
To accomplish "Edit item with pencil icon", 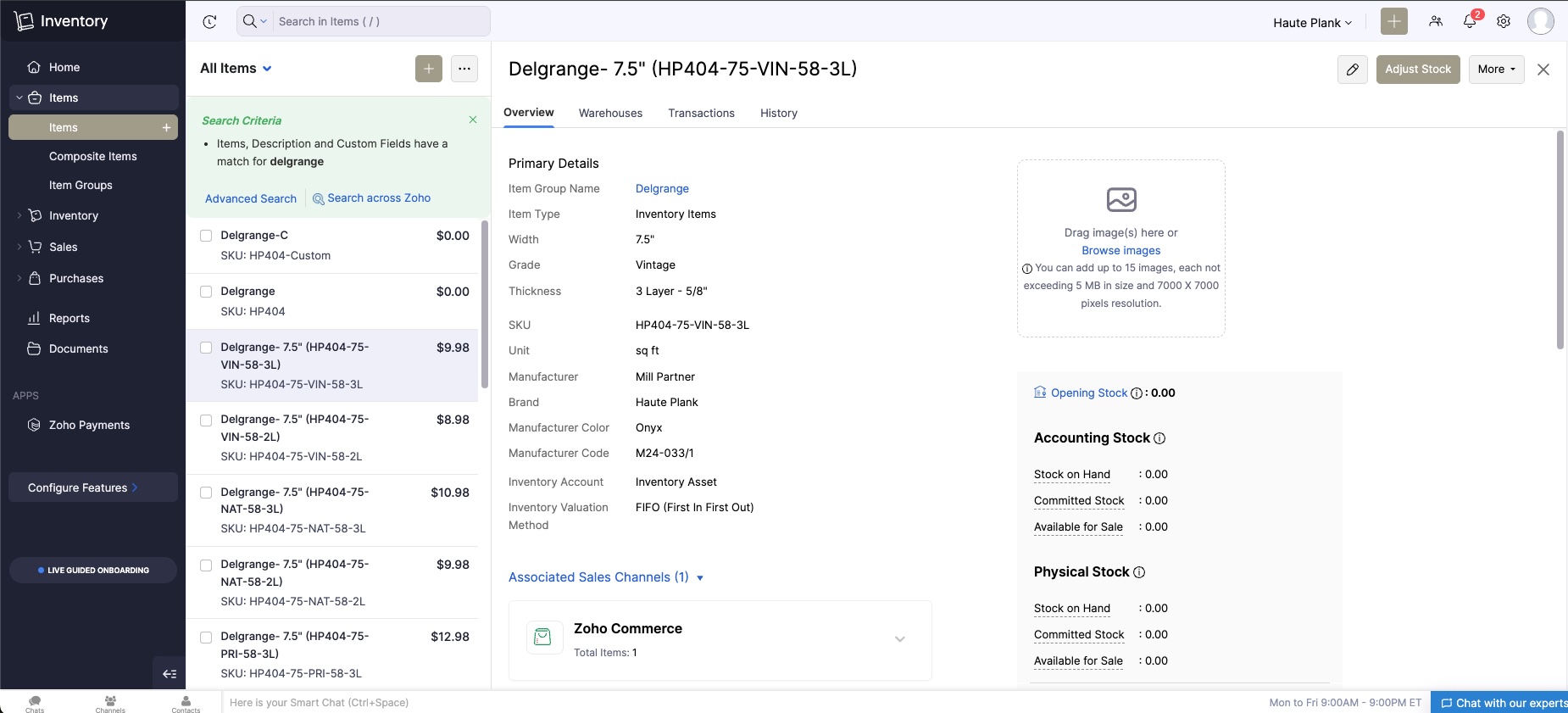I will (x=1353, y=70).
